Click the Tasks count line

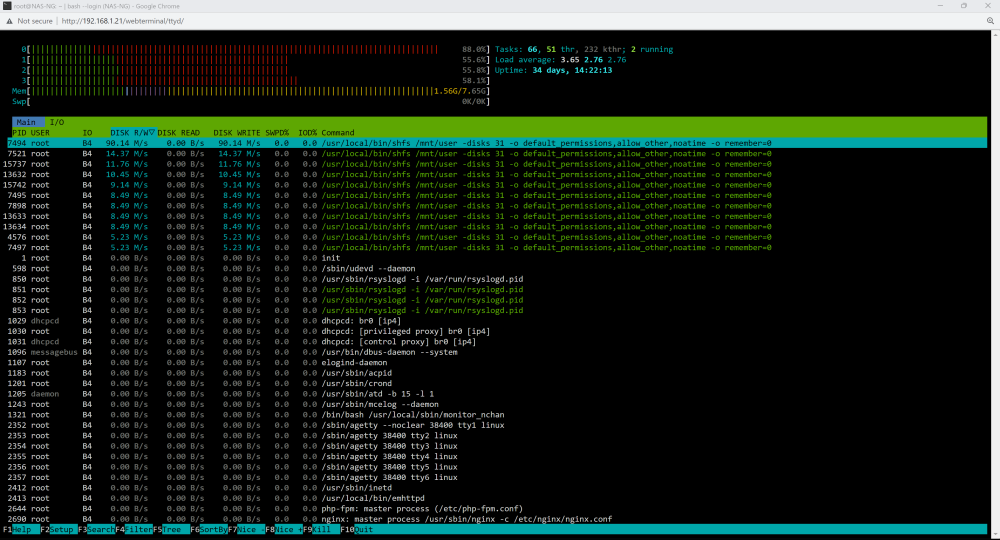[x=584, y=49]
